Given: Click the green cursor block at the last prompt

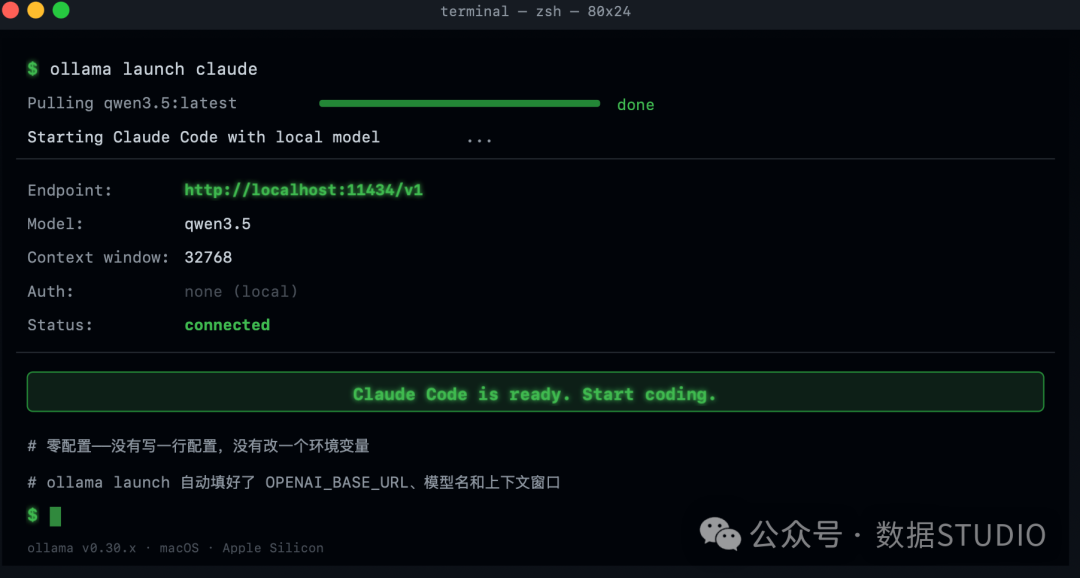Looking at the screenshot, I should (55, 516).
